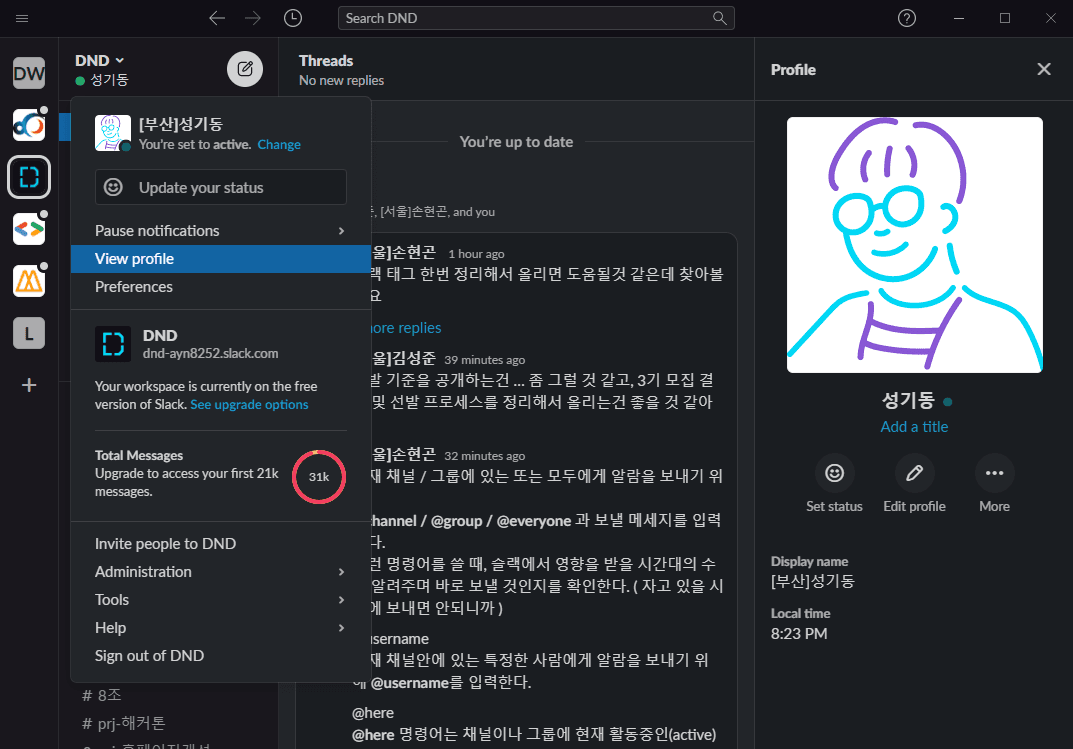This screenshot has height=749, width=1073.
Task: Add a workspace with plus icon
Action: tap(29, 385)
